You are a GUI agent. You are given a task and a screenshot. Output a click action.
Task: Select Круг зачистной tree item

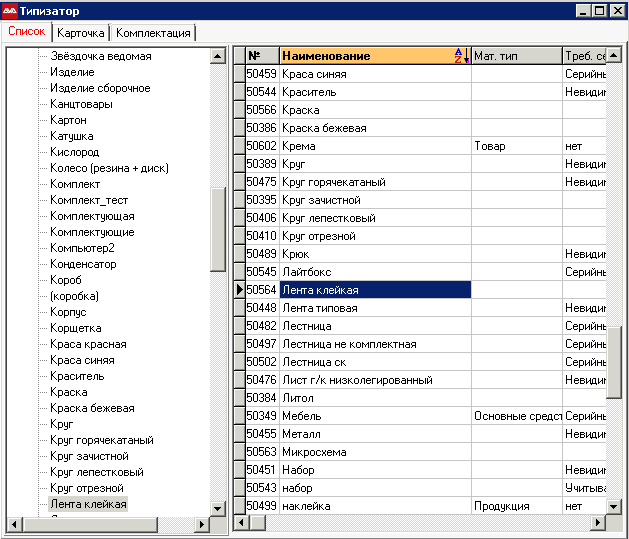(x=89, y=456)
